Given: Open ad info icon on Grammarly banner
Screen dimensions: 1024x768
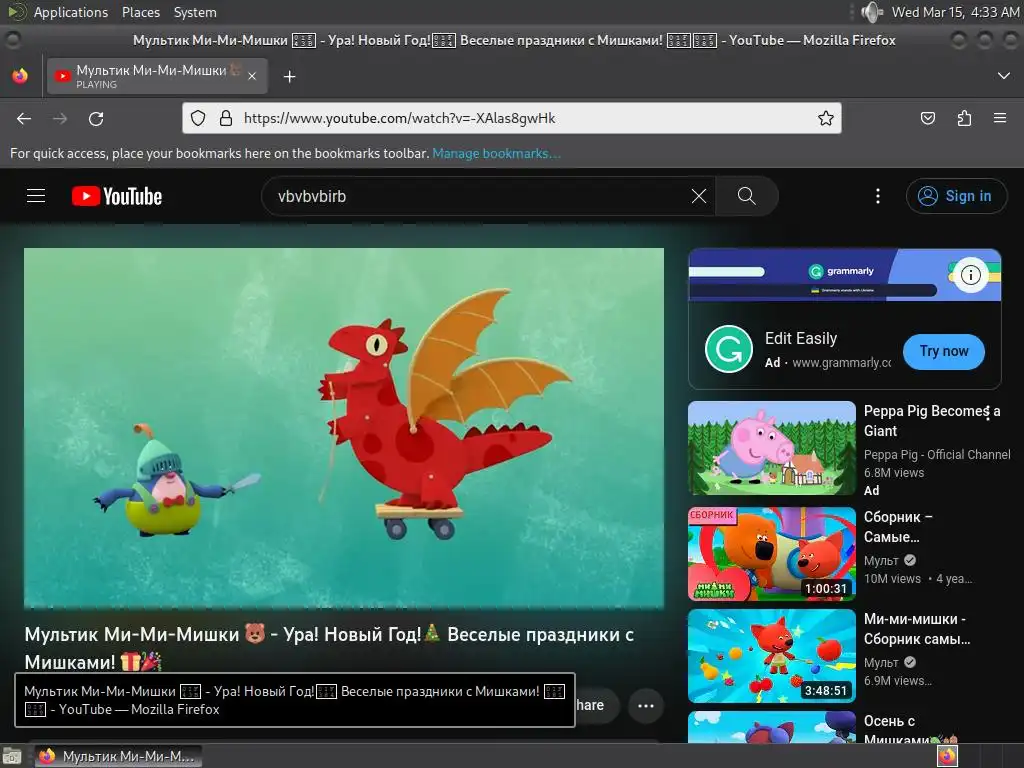Looking at the screenshot, I should [970, 275].
